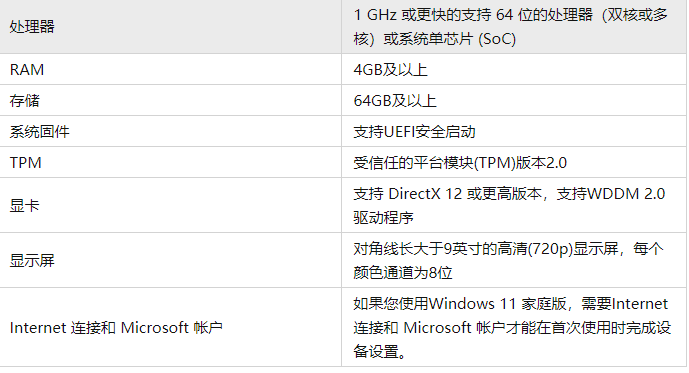This screenshot has width=689, height=373.
Task: Click the 64GB及以上 storage value
Action: (x=395, y=101)
